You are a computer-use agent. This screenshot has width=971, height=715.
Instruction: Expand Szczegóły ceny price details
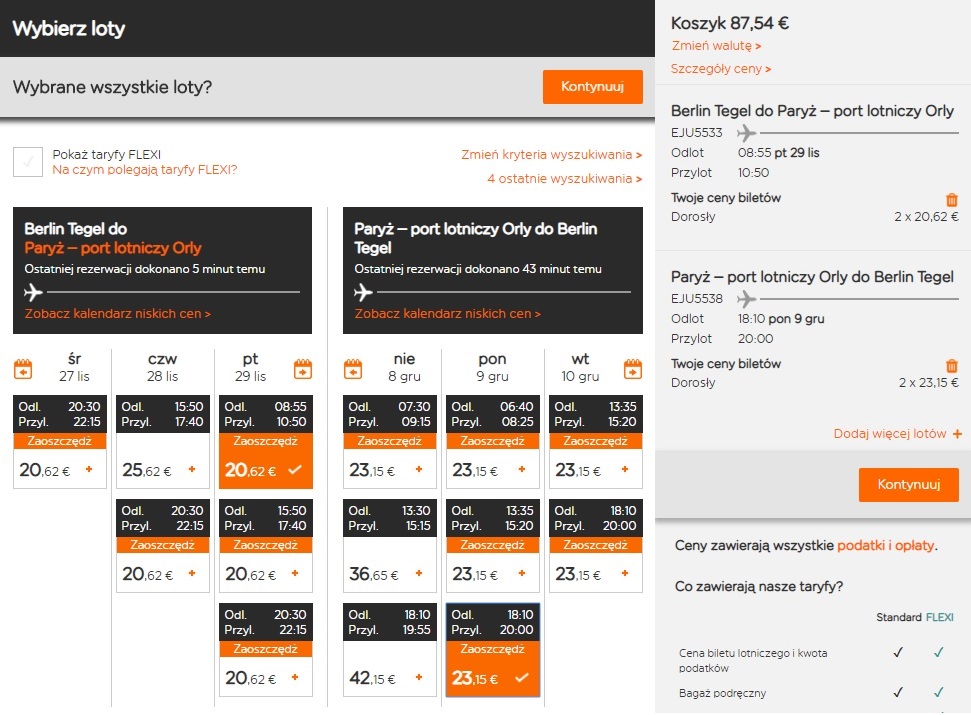pos(721,69)
